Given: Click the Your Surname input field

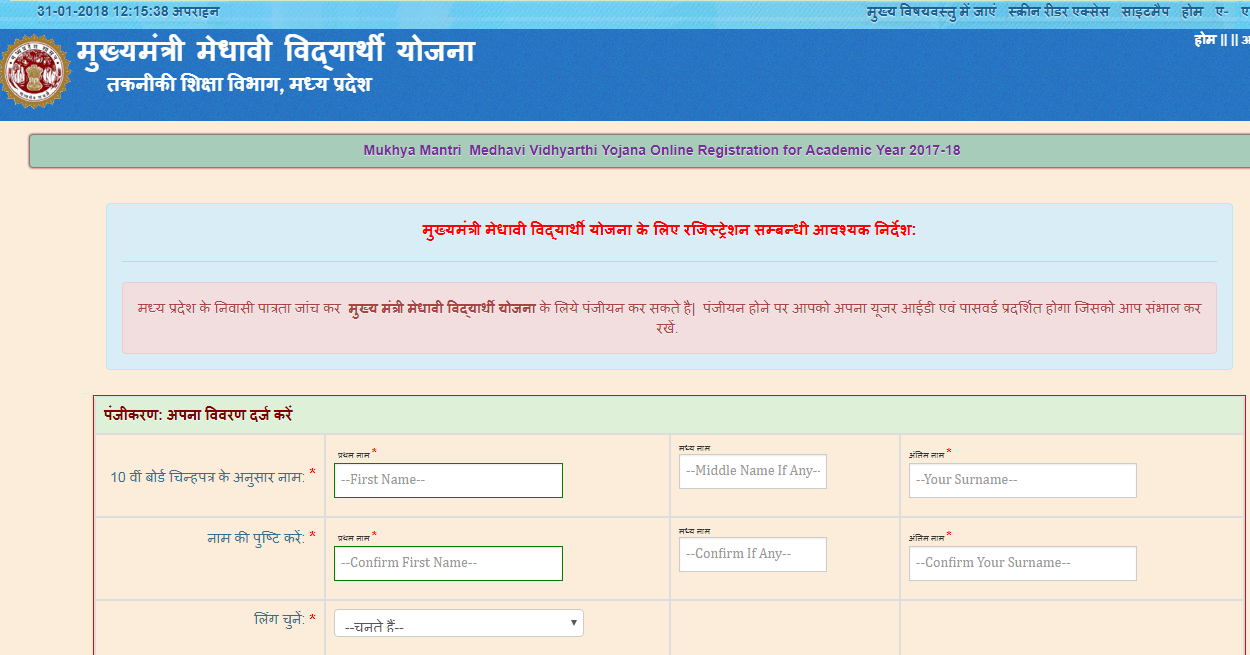Looking at the screenshot, I should pos(1023,480).
